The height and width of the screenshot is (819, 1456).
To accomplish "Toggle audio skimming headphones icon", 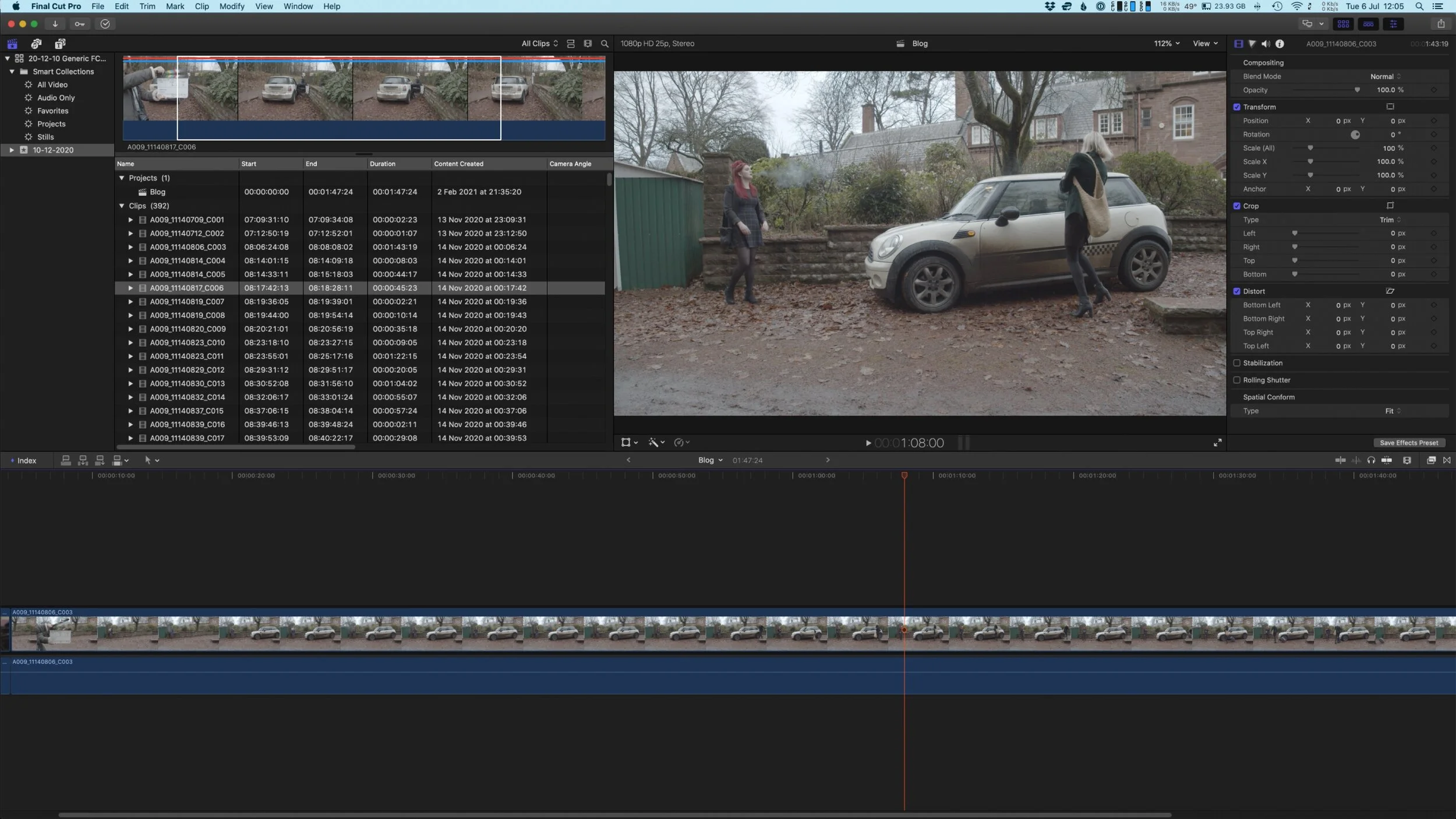I will [x=1371, y=460].
